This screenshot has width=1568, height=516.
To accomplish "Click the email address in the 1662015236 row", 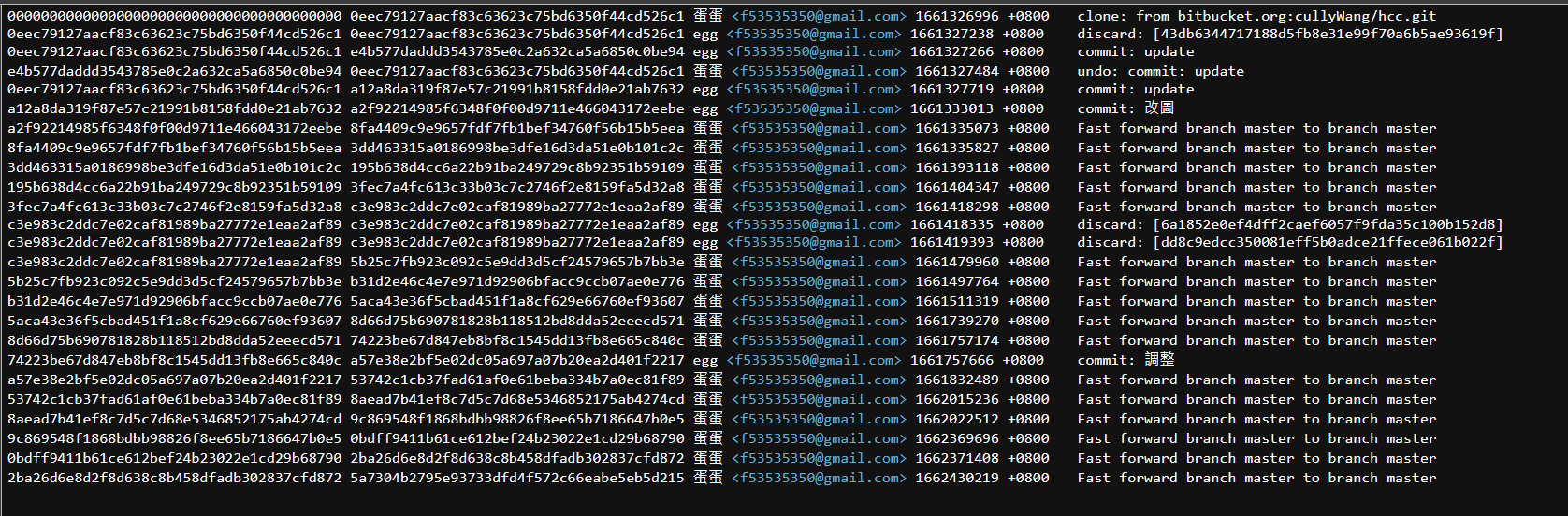I will tap(819, 399).
